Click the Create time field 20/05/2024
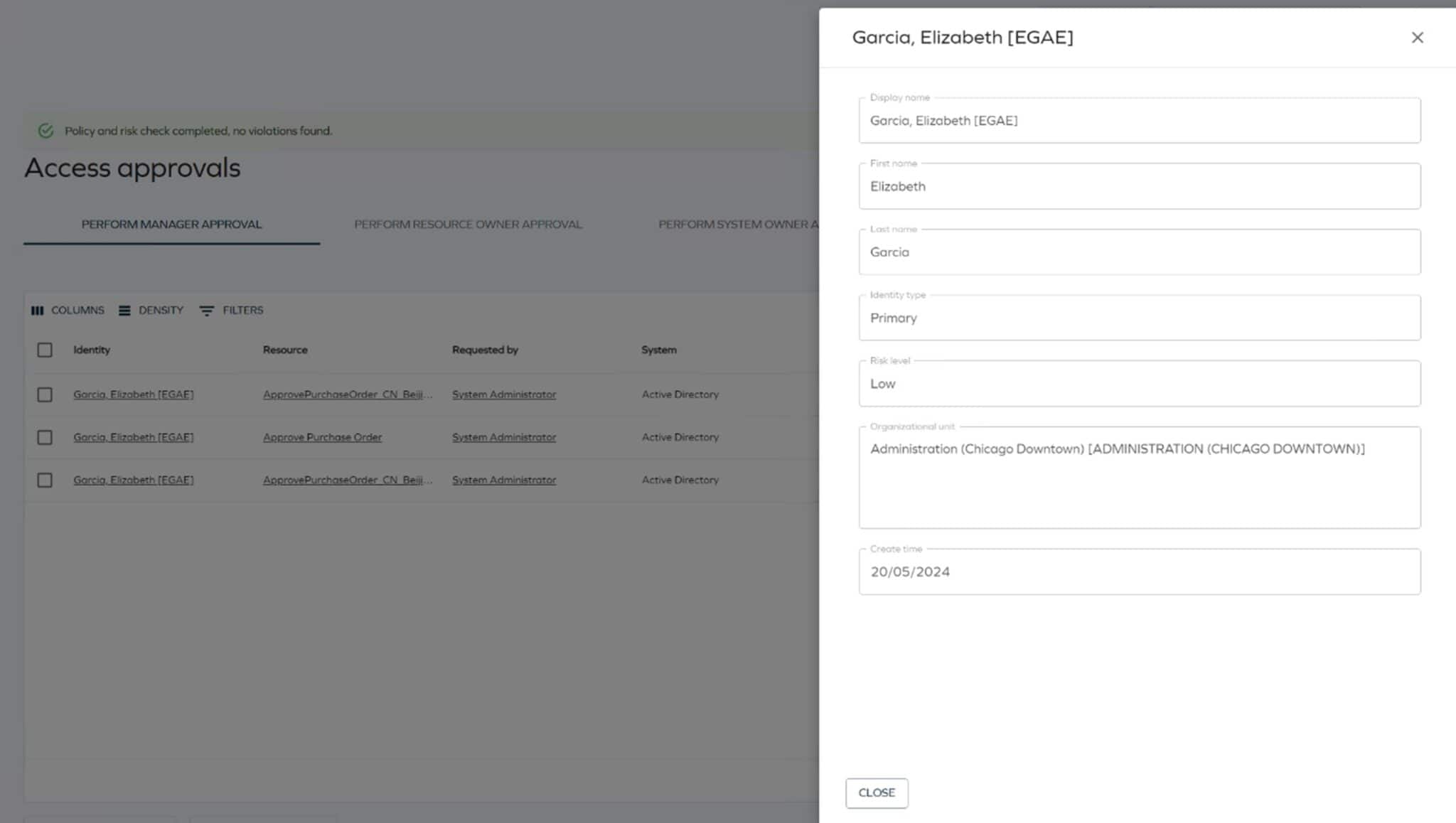 [x=1139, y=571]
